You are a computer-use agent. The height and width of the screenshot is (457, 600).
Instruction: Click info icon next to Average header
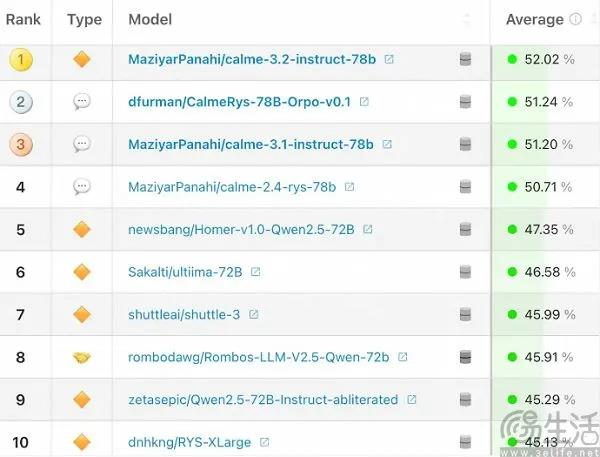tap(575, 19)
